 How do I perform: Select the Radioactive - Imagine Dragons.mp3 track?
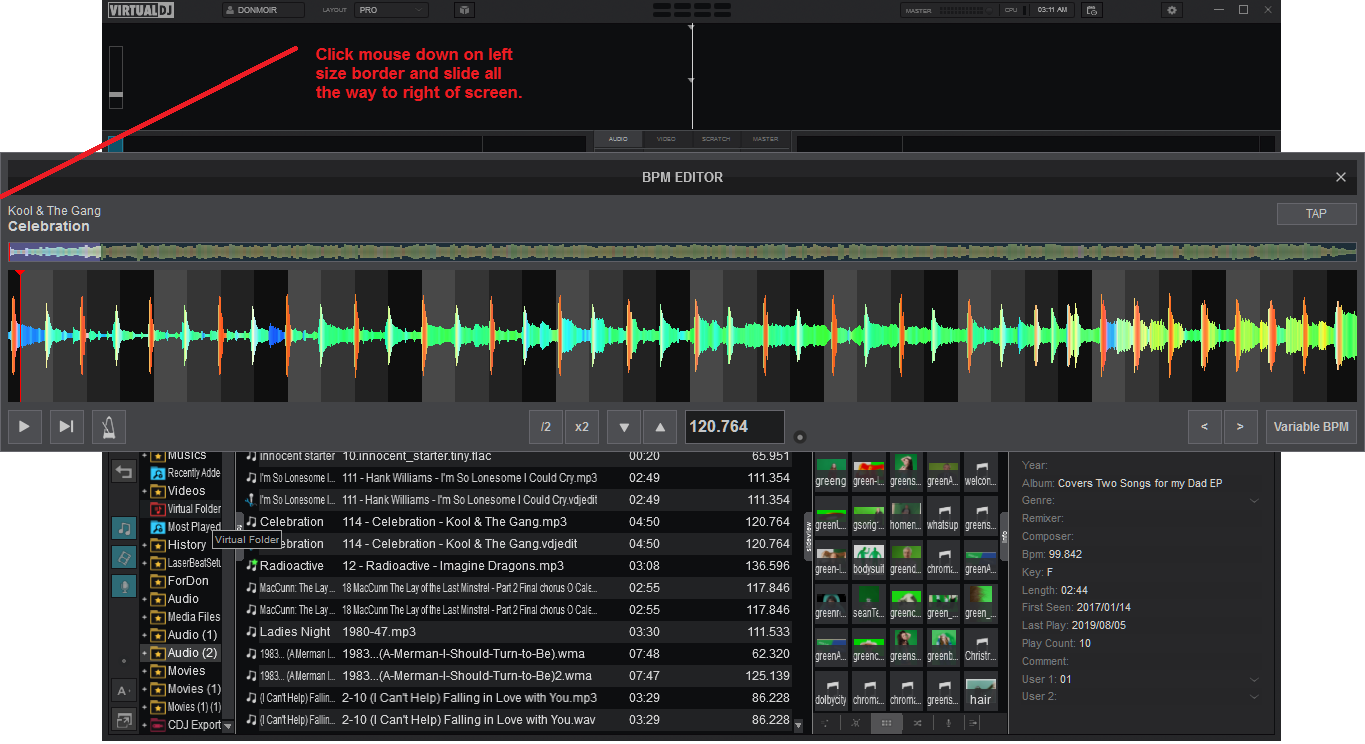[x=518, y=566]
